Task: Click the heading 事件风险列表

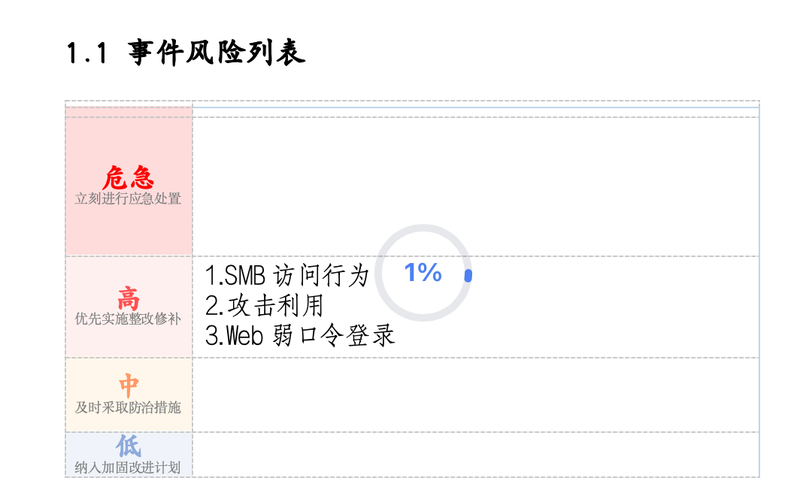Action: point(216,52)
